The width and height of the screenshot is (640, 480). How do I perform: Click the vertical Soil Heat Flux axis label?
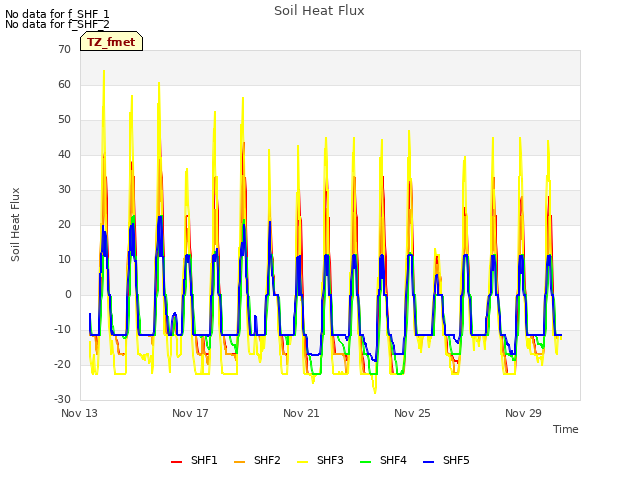[15, 224]
